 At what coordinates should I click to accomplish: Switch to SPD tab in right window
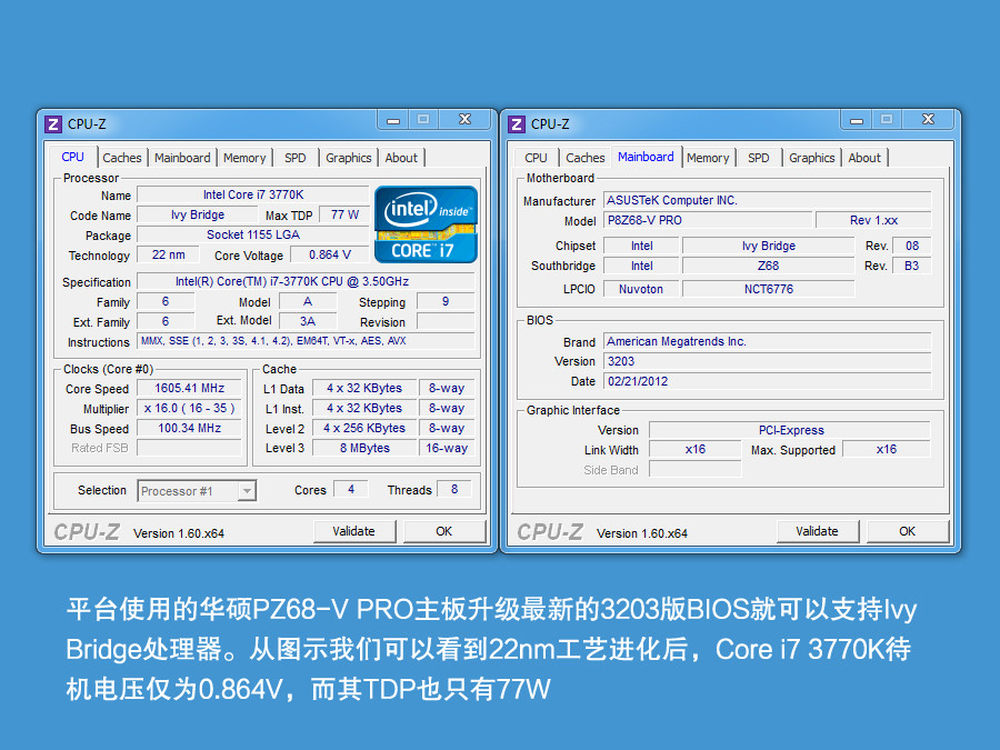click(x=758, y=158)
